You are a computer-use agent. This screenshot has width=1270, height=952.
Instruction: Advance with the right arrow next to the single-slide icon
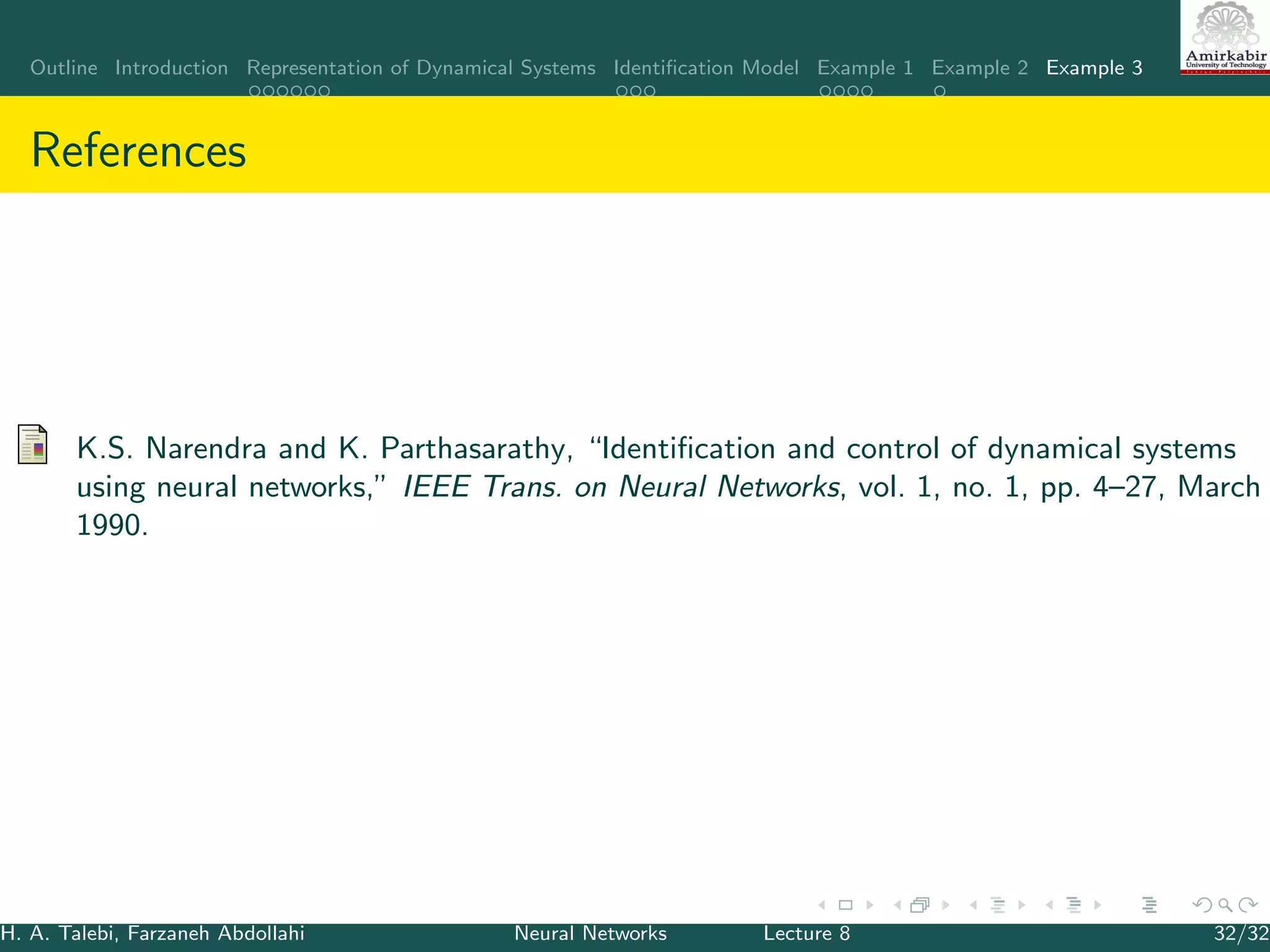[870, 905]
